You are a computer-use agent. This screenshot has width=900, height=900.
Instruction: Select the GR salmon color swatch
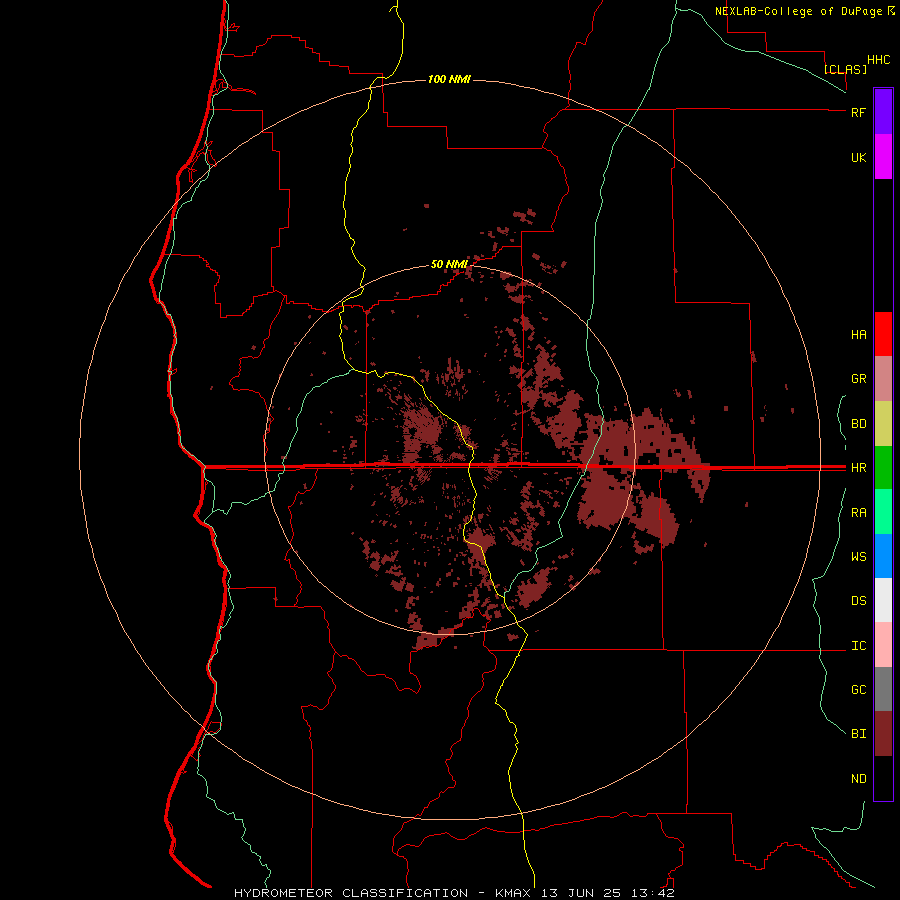883,379
